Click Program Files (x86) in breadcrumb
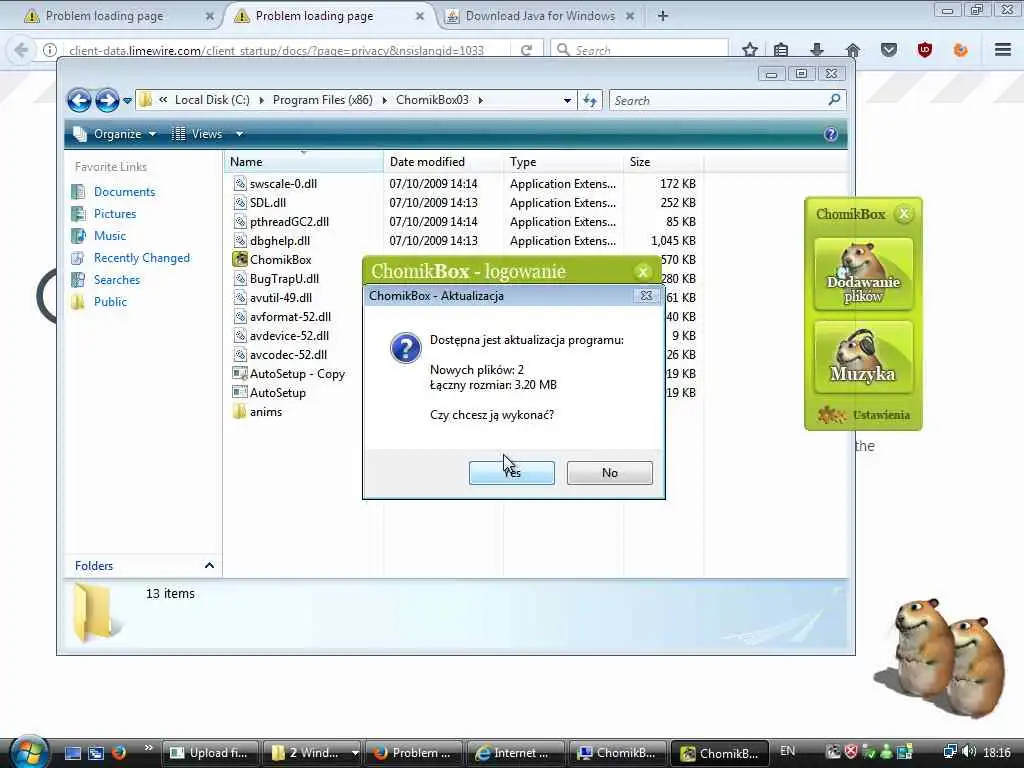 tap(323, 100)
